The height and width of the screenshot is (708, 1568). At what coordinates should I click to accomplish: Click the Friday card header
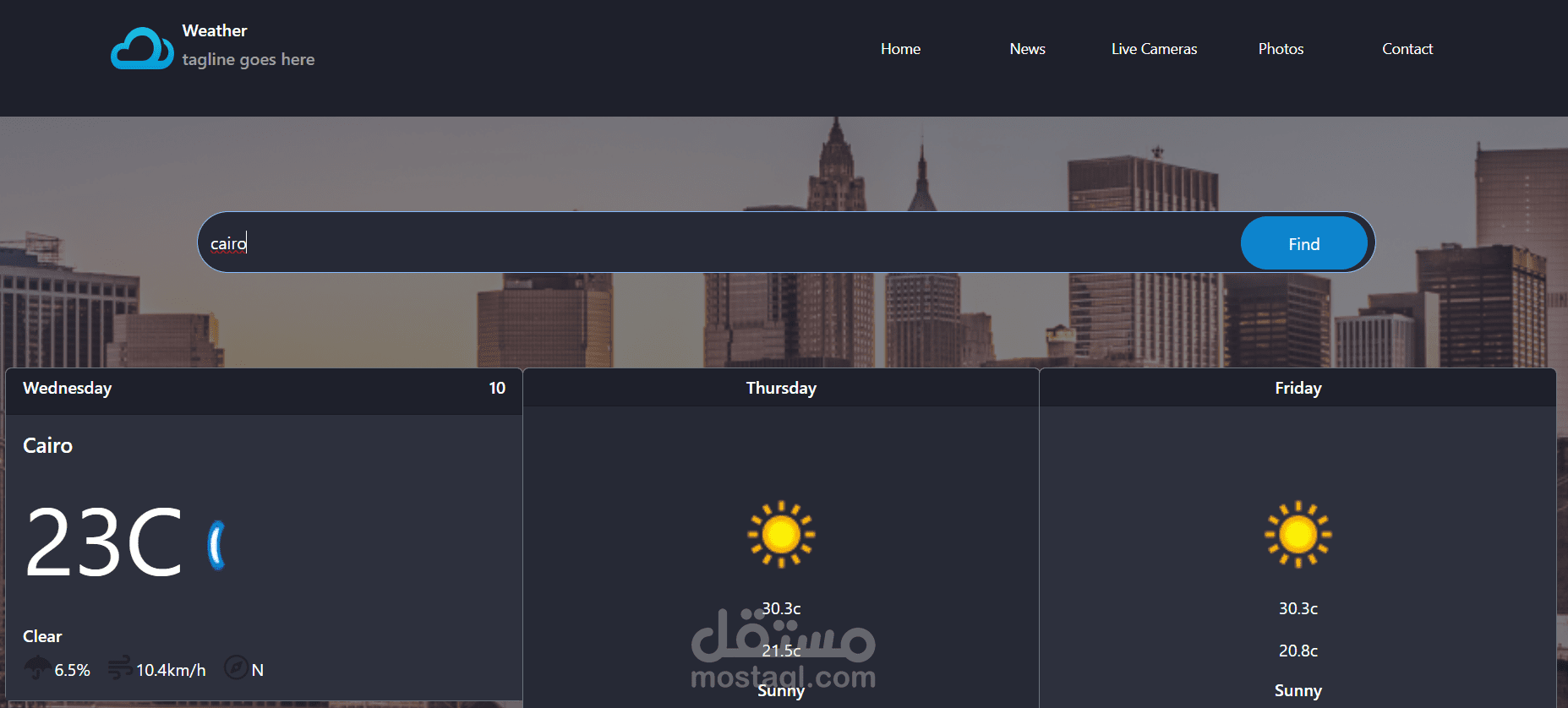click(x=1298, y=388)
